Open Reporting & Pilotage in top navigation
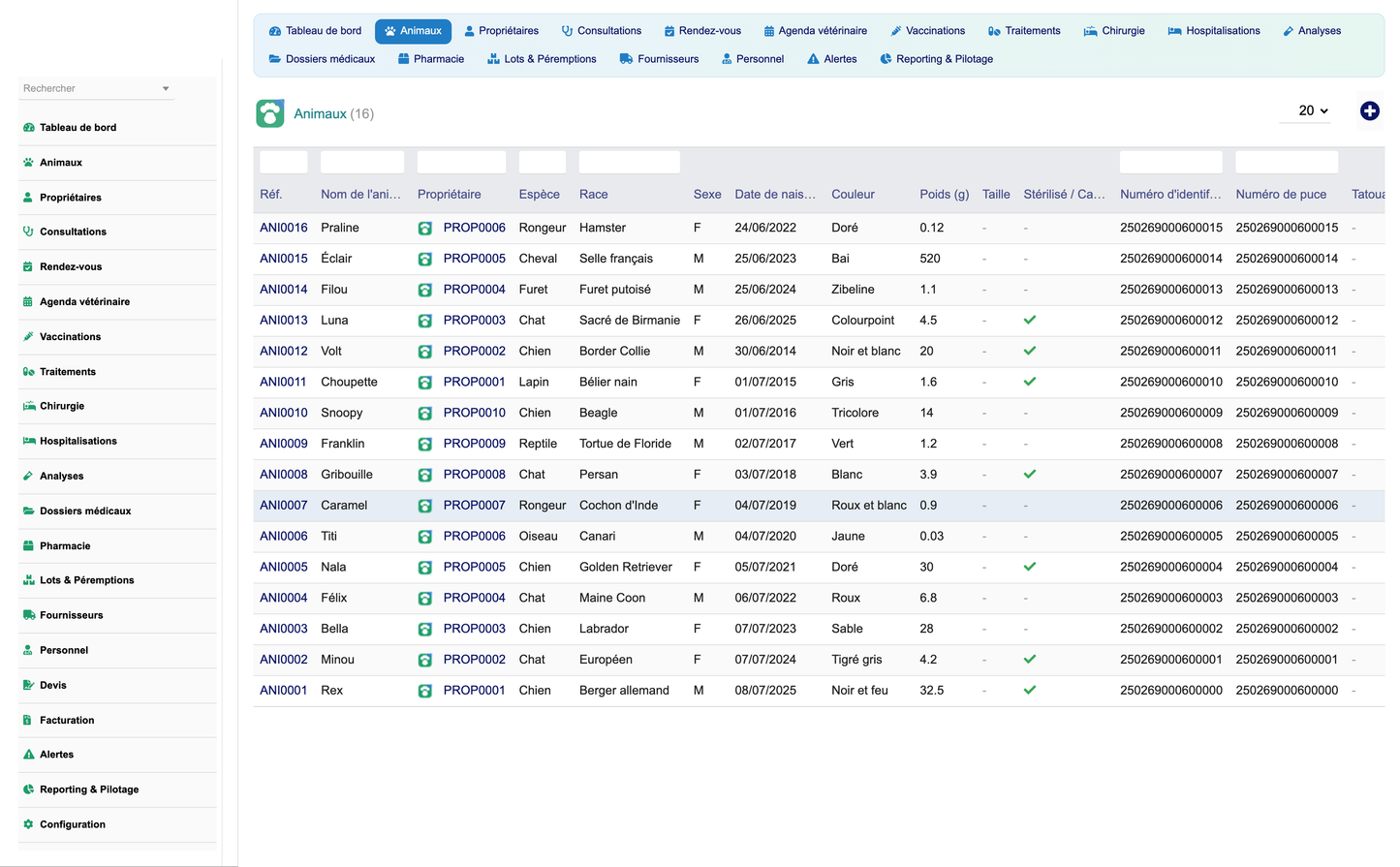Screen dimensions: 1400x867 (x=936, y=59)
